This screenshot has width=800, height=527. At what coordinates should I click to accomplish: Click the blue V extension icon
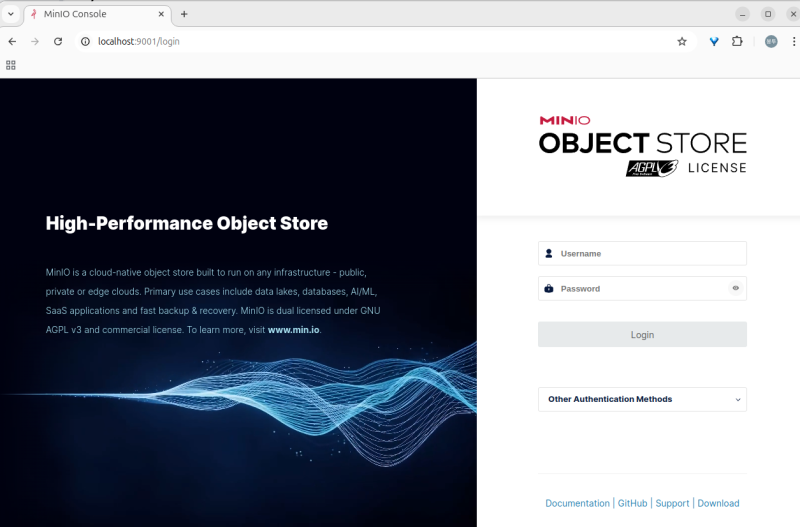point(714,41)
